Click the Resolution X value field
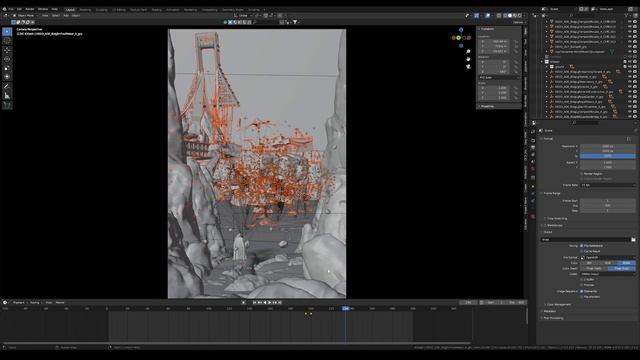Viewport: 640px width, 360px height. tap(608, 146)
